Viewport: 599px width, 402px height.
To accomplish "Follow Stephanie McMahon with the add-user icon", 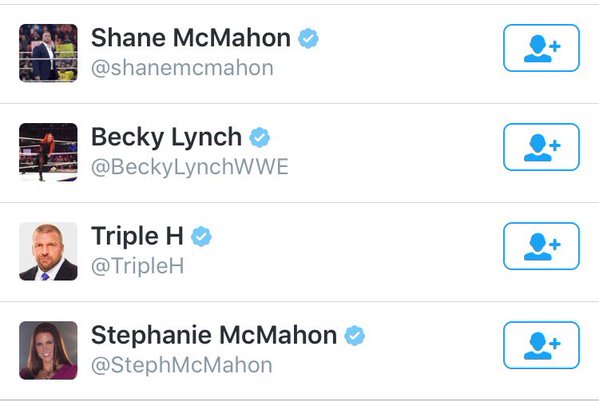I will [541, 345].
